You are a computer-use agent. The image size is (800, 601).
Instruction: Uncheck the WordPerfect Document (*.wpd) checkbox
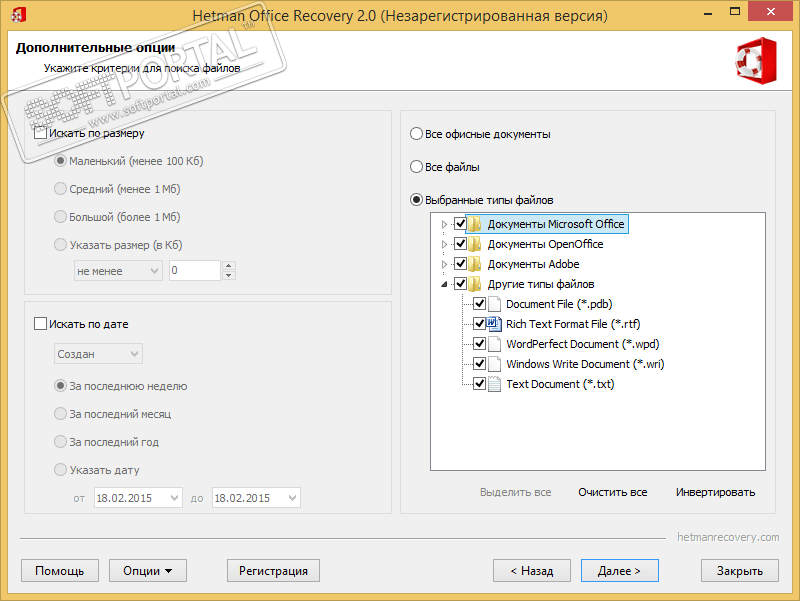(479, 343)
